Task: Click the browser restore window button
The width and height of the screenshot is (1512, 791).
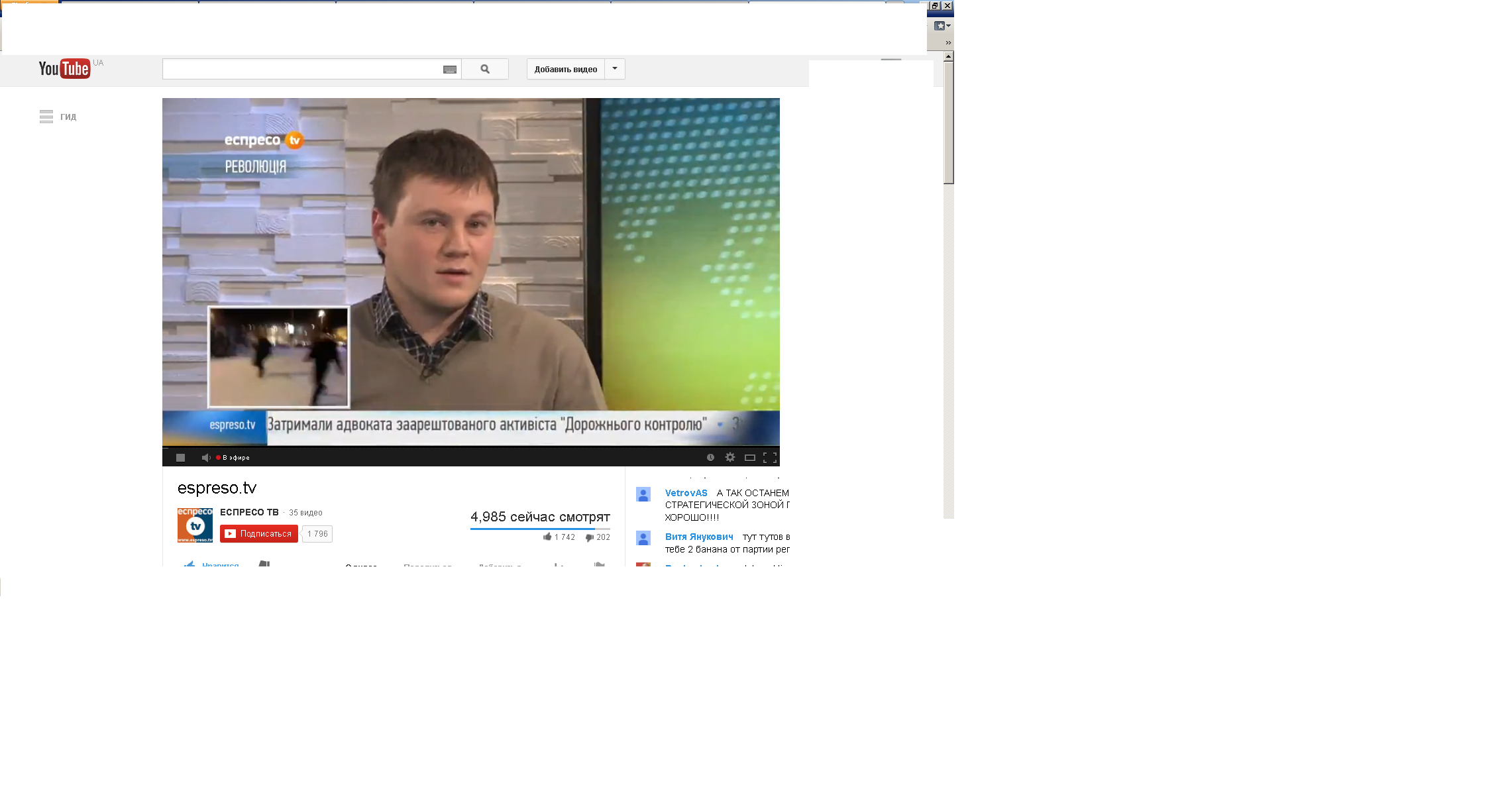Action: [935, 5]
